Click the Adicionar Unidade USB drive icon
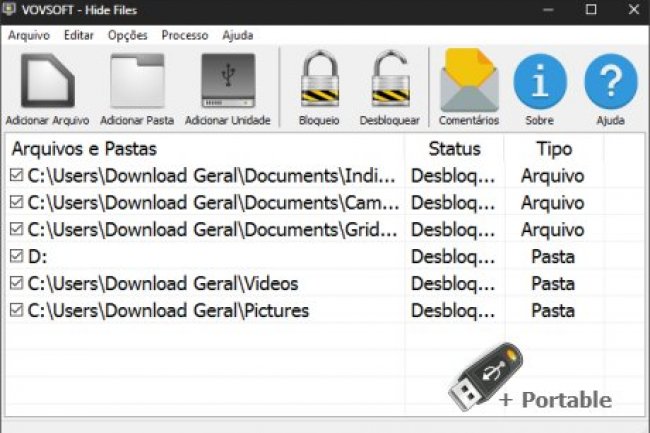 [228, 80]
